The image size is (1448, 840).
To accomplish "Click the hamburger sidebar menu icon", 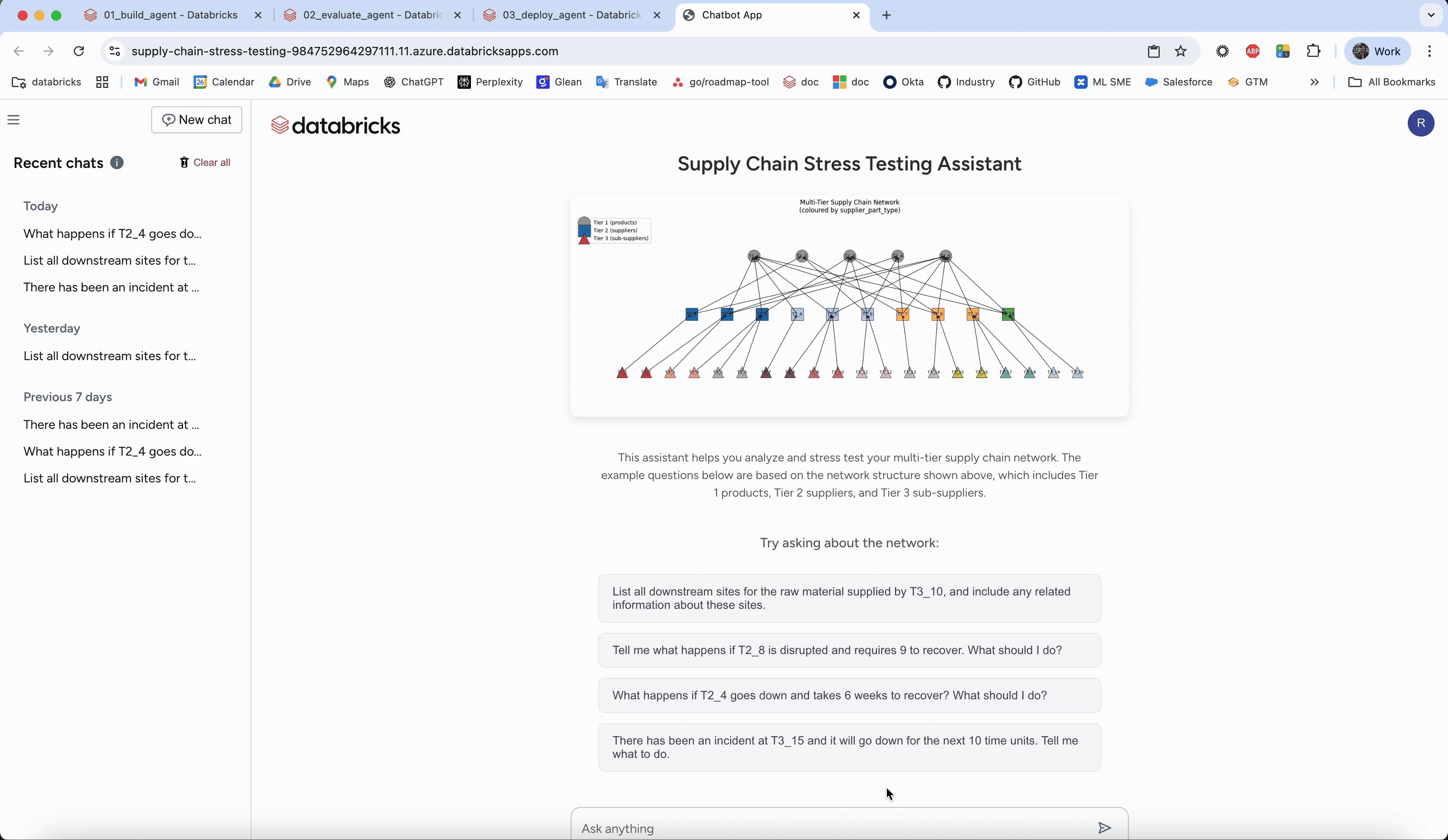I will tap(14, 119).
